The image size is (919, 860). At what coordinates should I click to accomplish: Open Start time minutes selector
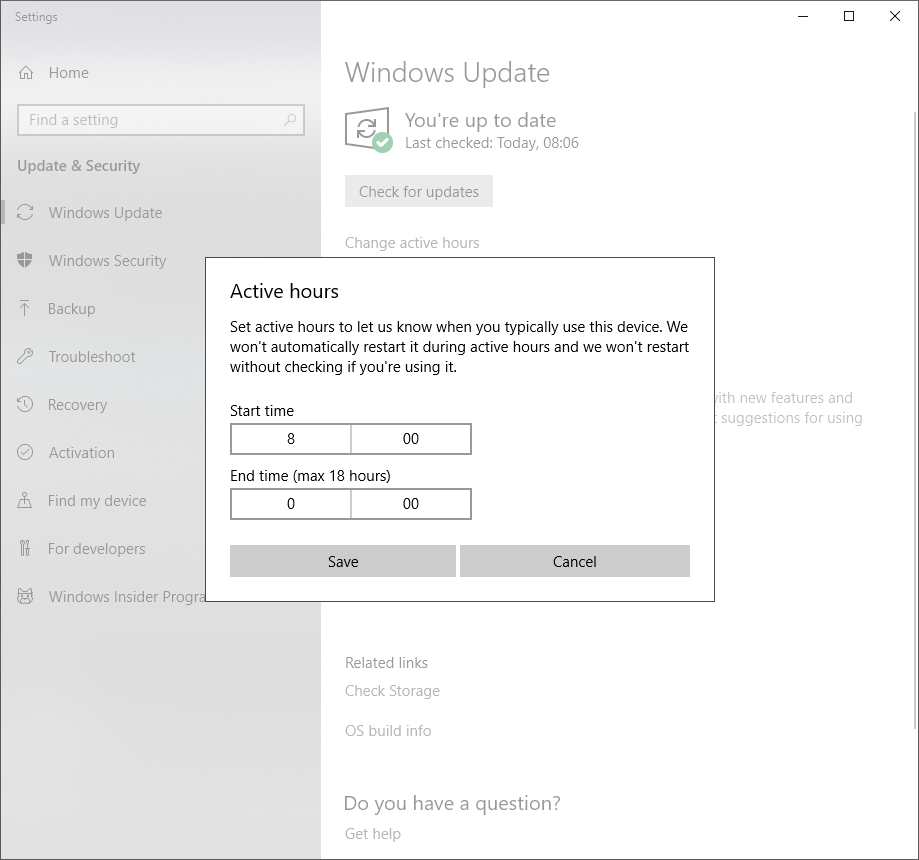(411, 439)
